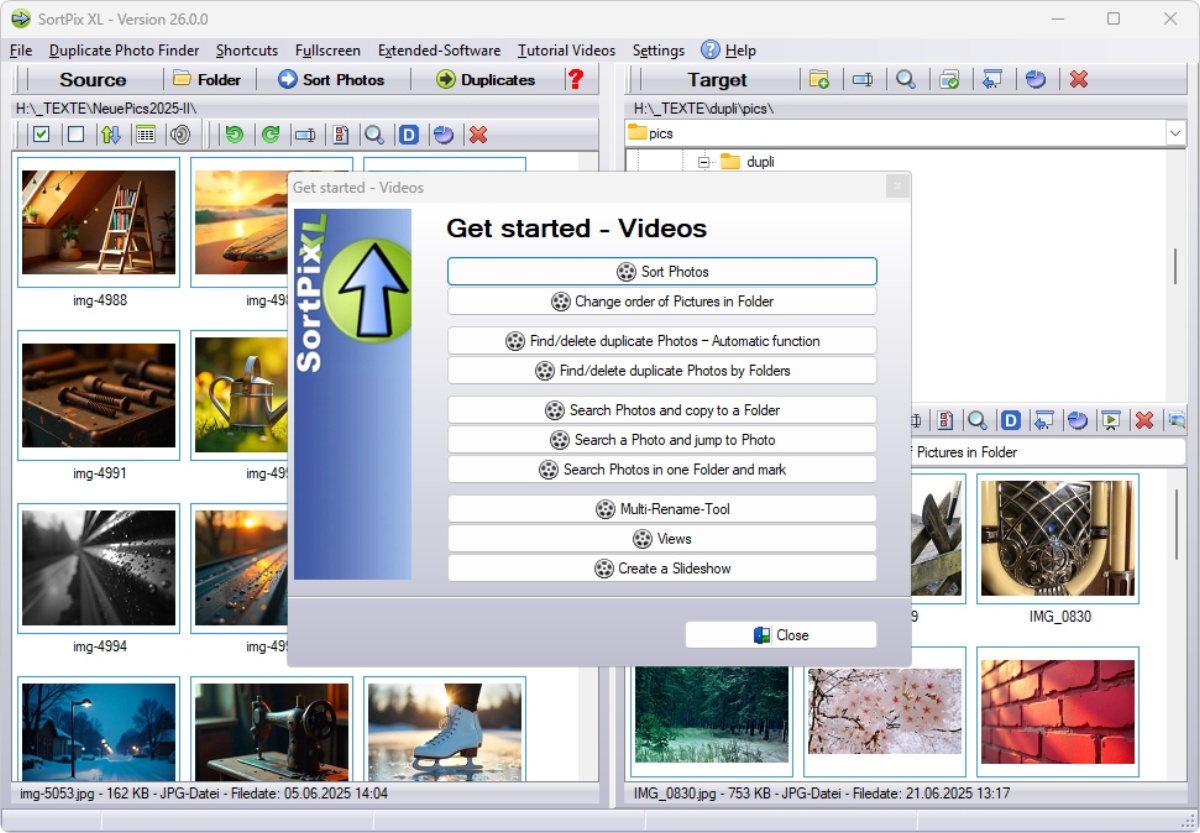Click the pie chart icon in lower target toolbar
The height and width of the screenshot is (833, 1200).
click(x=1077, y=421)
